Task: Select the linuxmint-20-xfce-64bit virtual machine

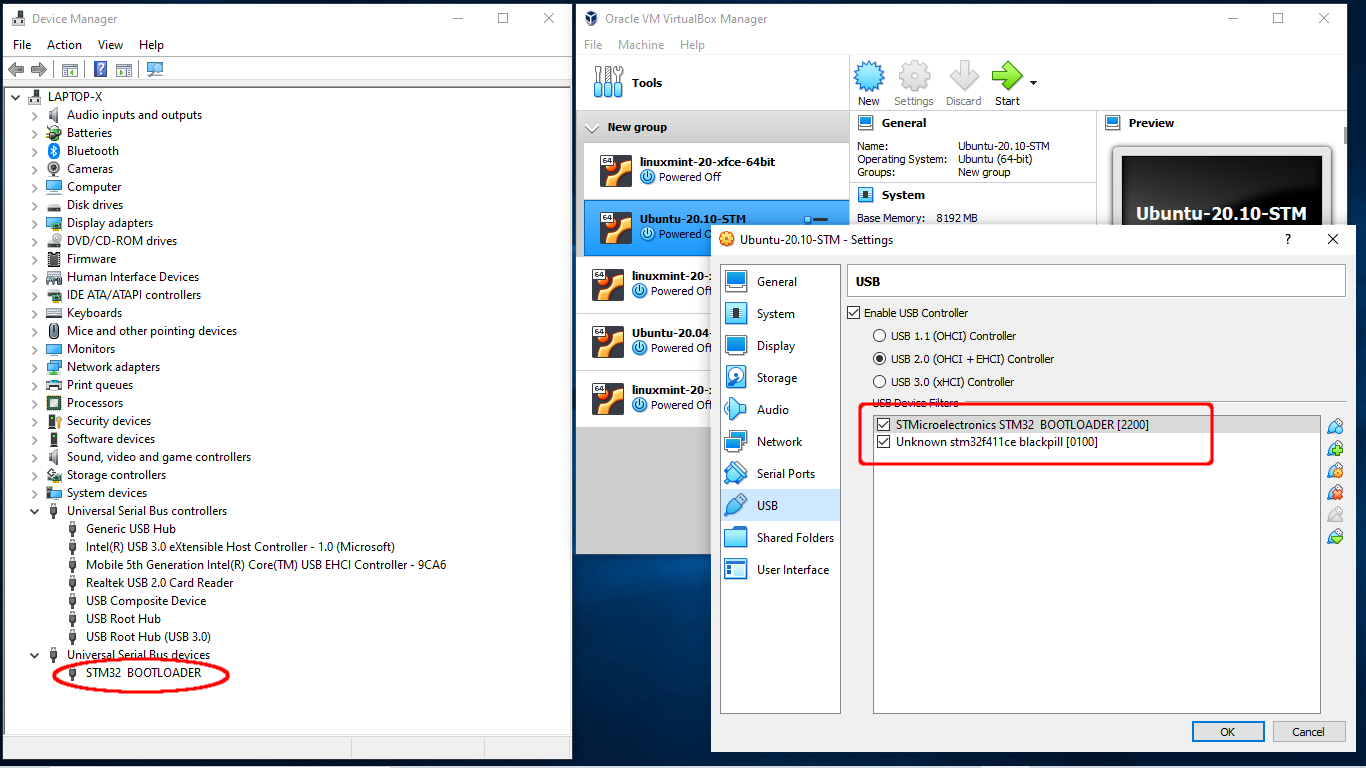Action: [x=716, y=170]
